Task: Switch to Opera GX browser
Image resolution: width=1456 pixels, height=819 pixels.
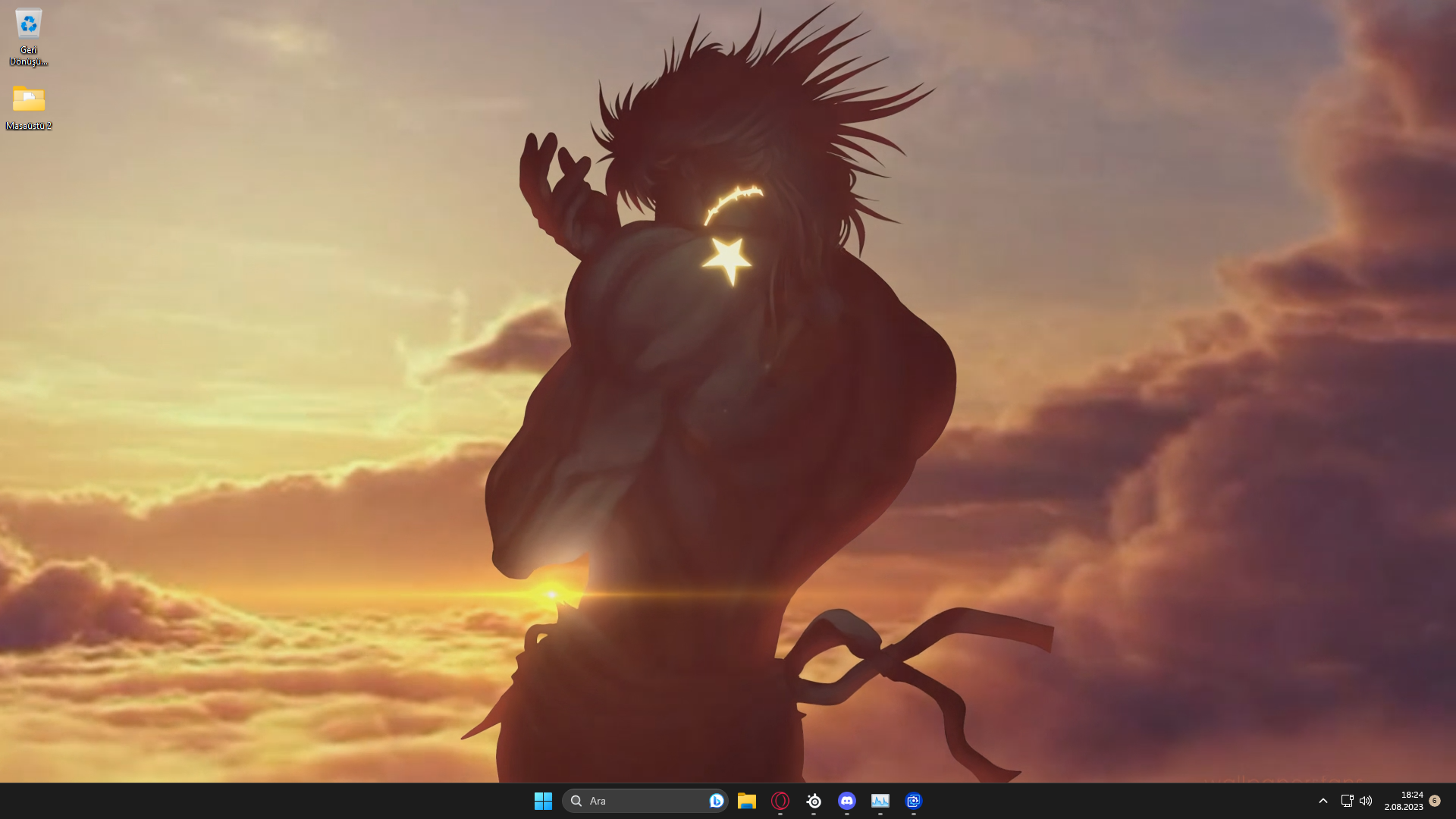Action: (780, 801)
